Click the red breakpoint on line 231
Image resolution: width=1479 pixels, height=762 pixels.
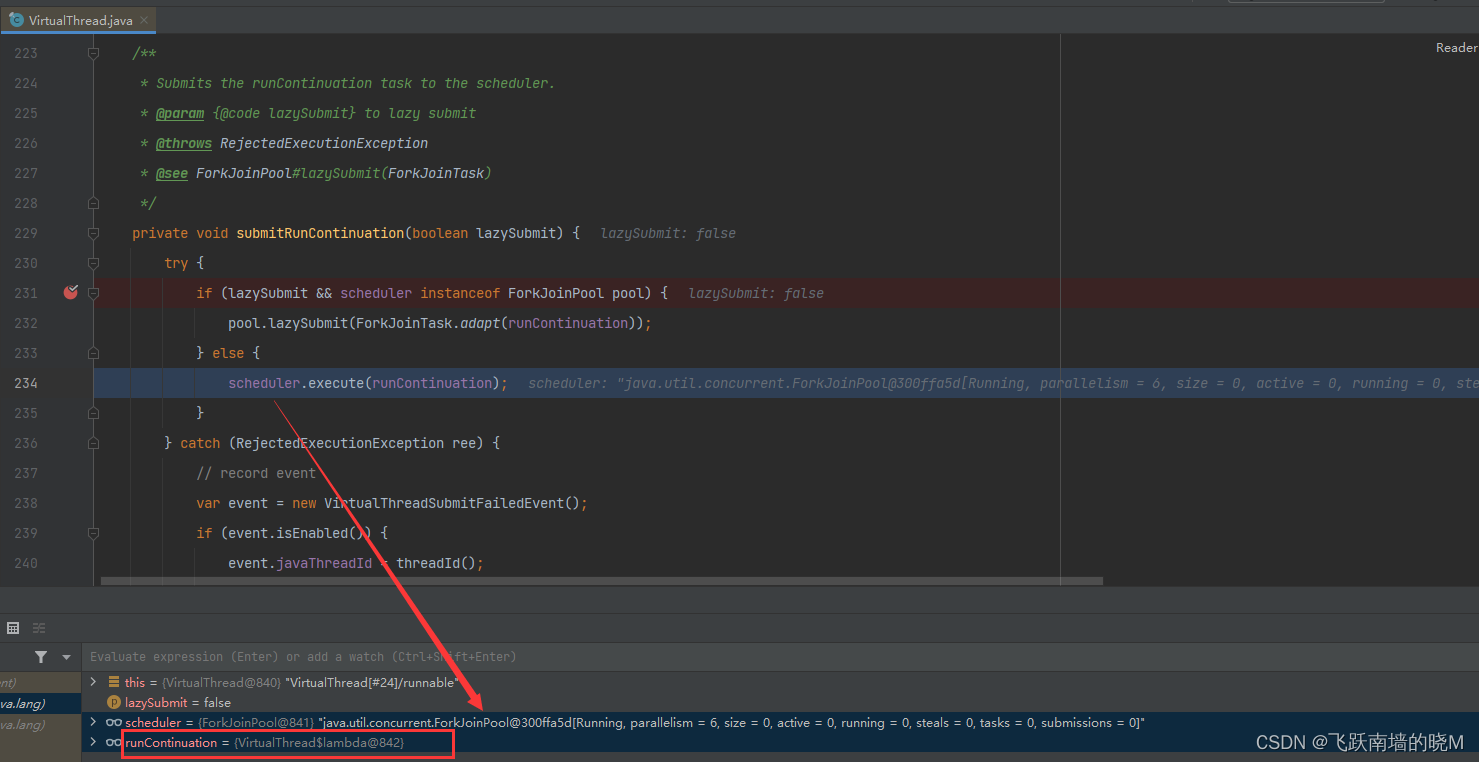69,292
